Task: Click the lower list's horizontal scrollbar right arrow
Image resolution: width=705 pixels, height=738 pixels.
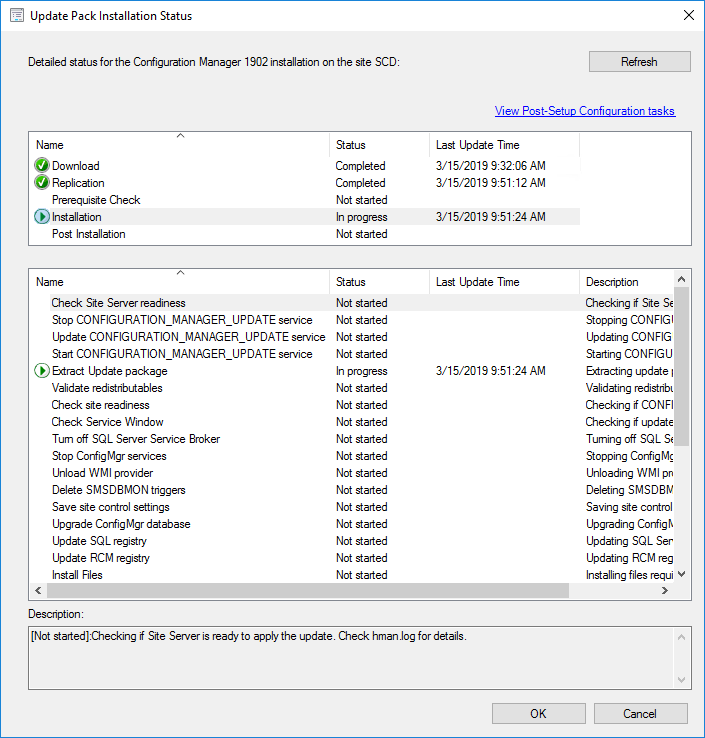Action: coord(665,590)
